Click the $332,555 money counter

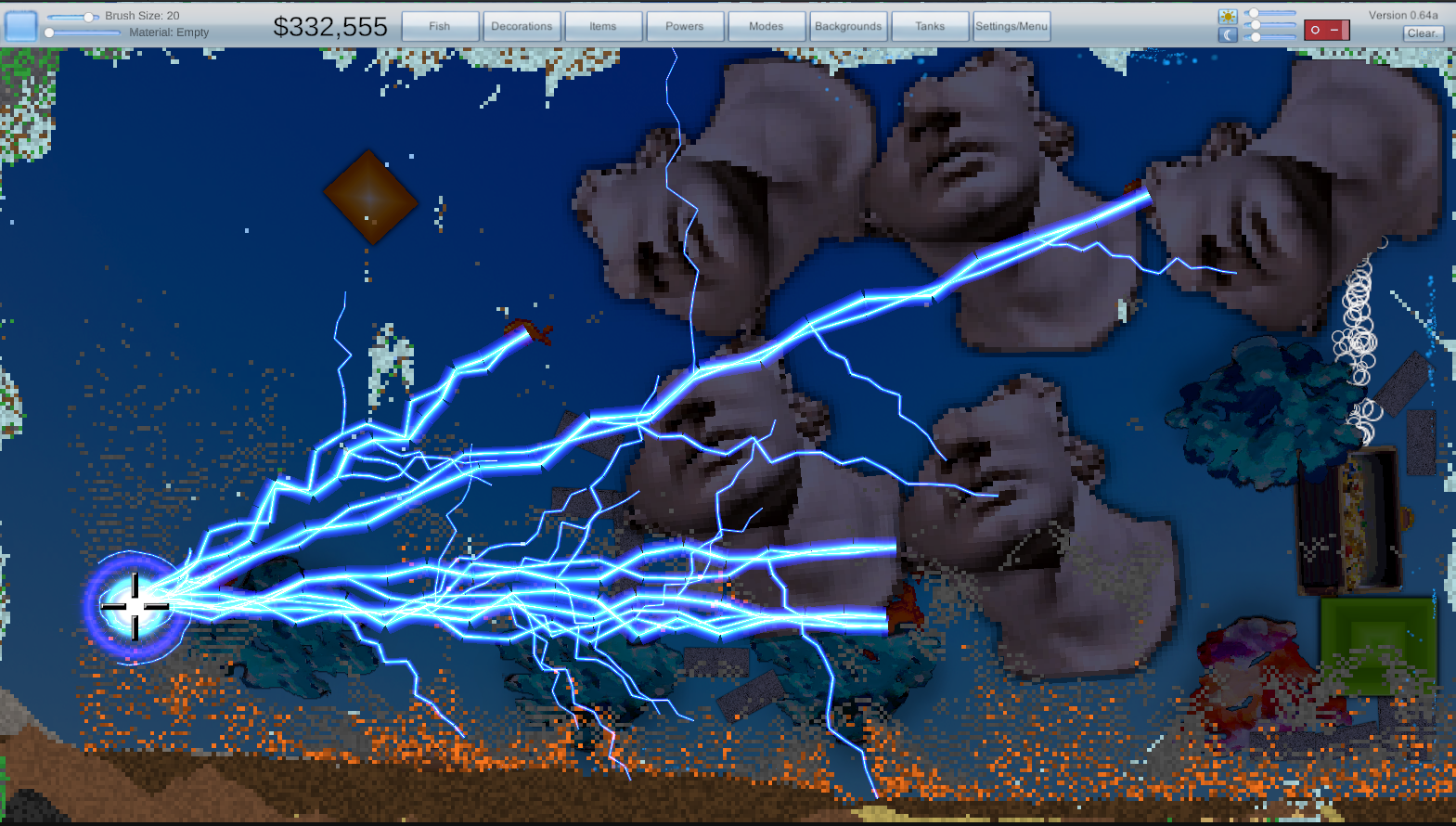(x=330, y=27)
